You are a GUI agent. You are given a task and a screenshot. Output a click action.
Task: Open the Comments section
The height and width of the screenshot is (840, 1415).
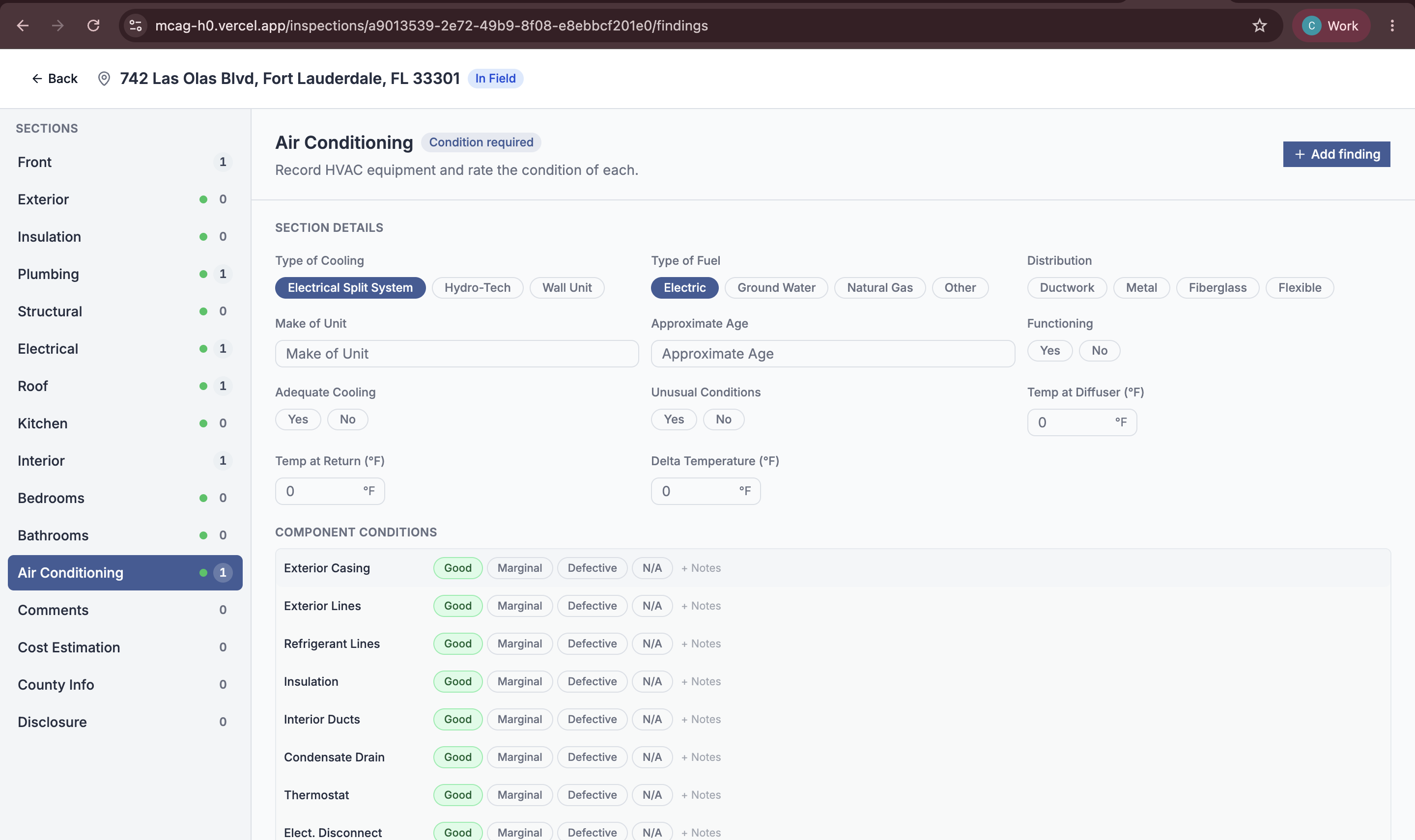tap(125, 610)
